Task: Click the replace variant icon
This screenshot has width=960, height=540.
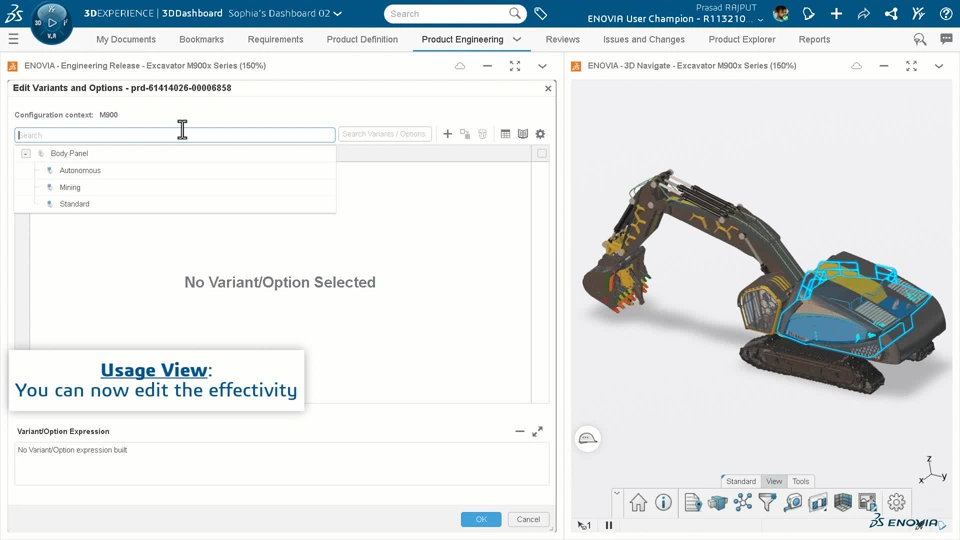Action: click(465, 133)
